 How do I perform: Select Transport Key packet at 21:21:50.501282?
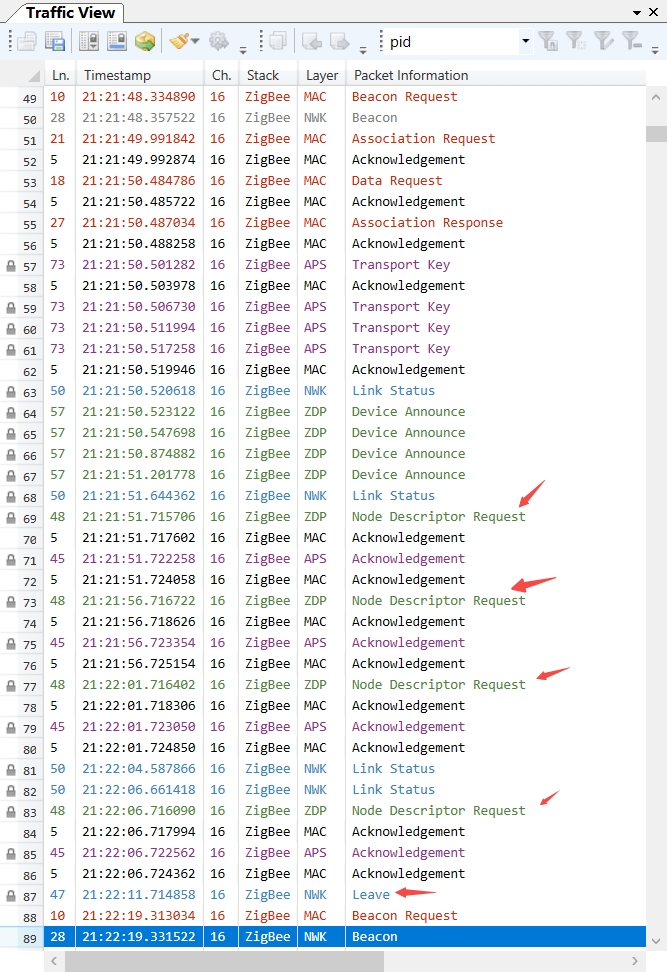pyautogui.click(x=345, y=265)
